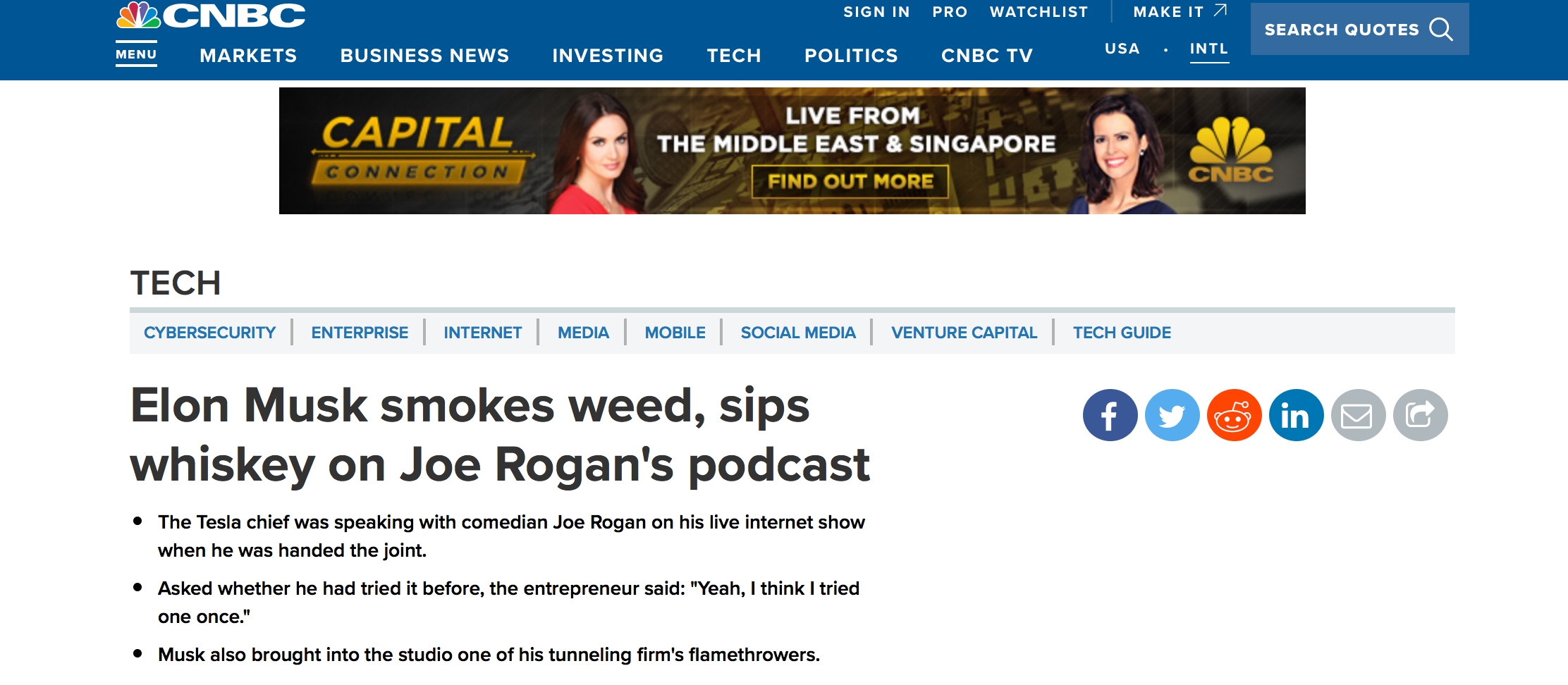1568x685 pixels.
Task: Click bullet 'The Tesla chief was speaking'
Action: click(511, 536)
